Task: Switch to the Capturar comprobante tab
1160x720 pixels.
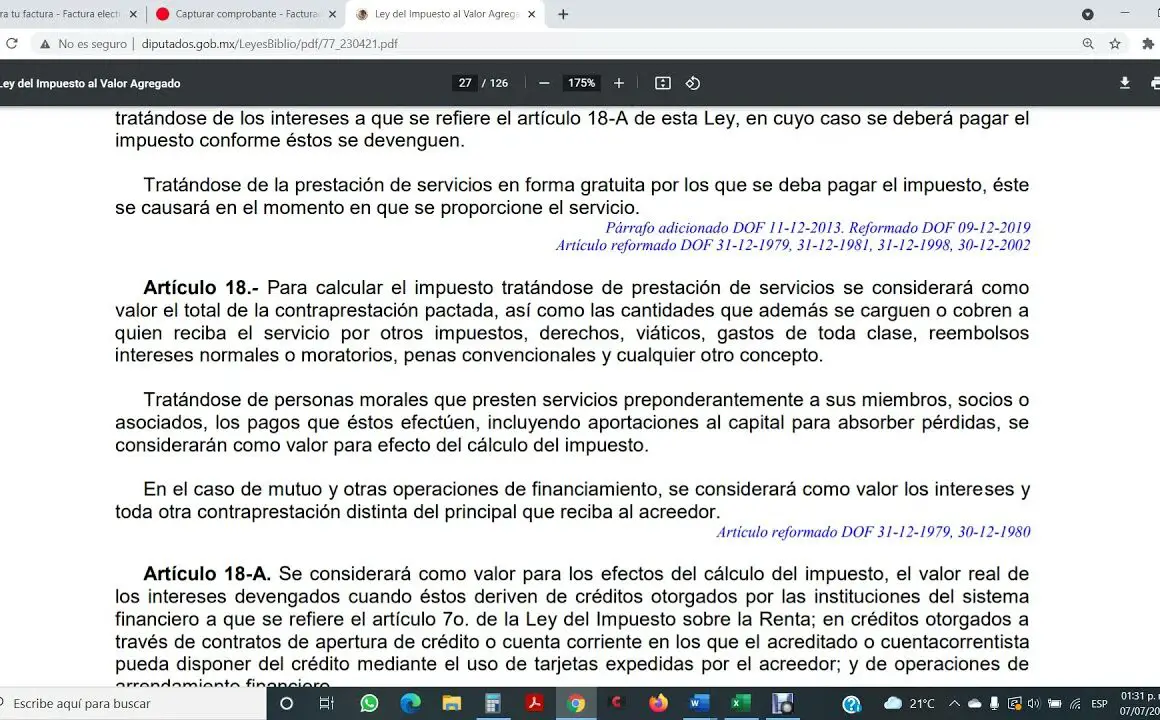Action: point(246,14)
